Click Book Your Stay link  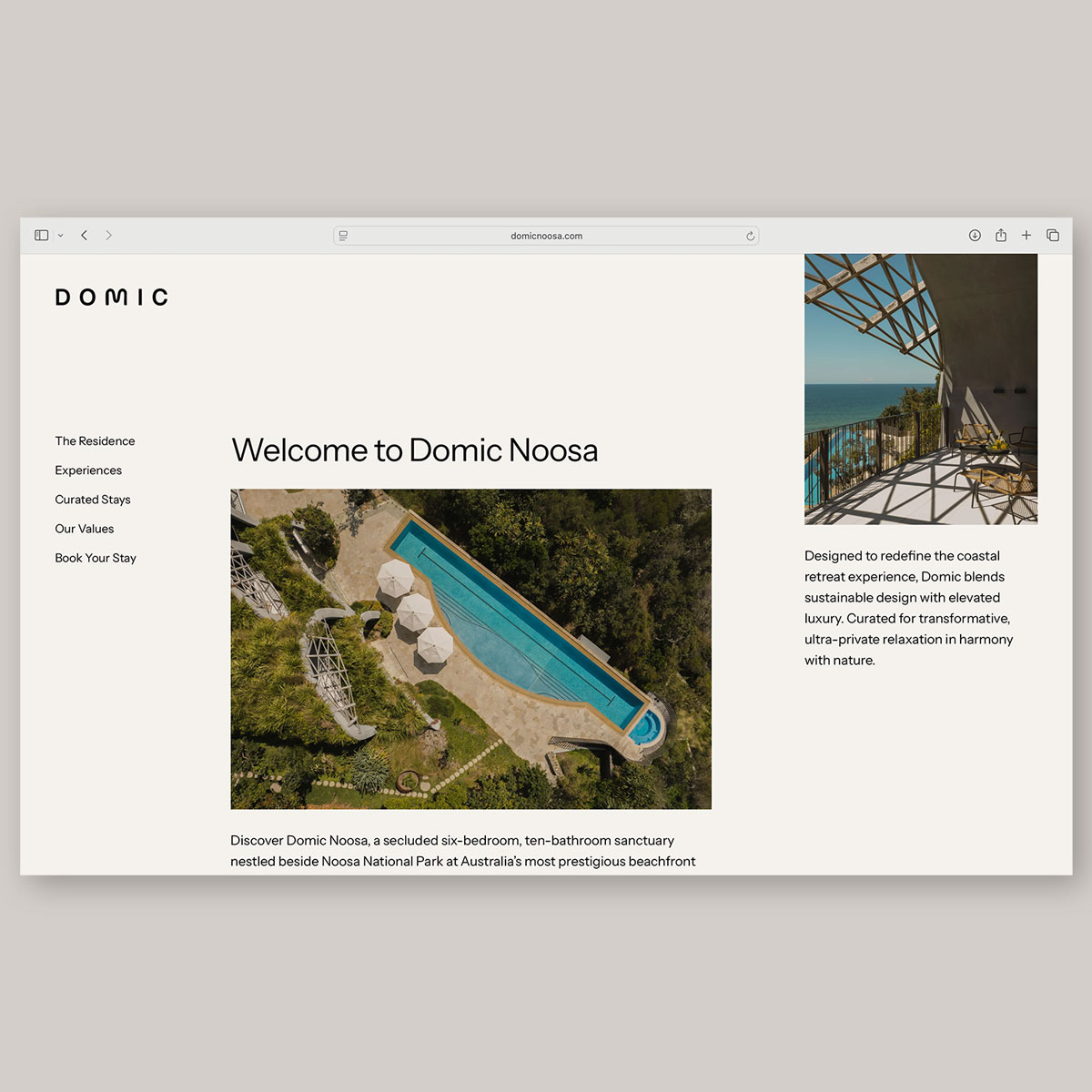click(x=96, y=558)
